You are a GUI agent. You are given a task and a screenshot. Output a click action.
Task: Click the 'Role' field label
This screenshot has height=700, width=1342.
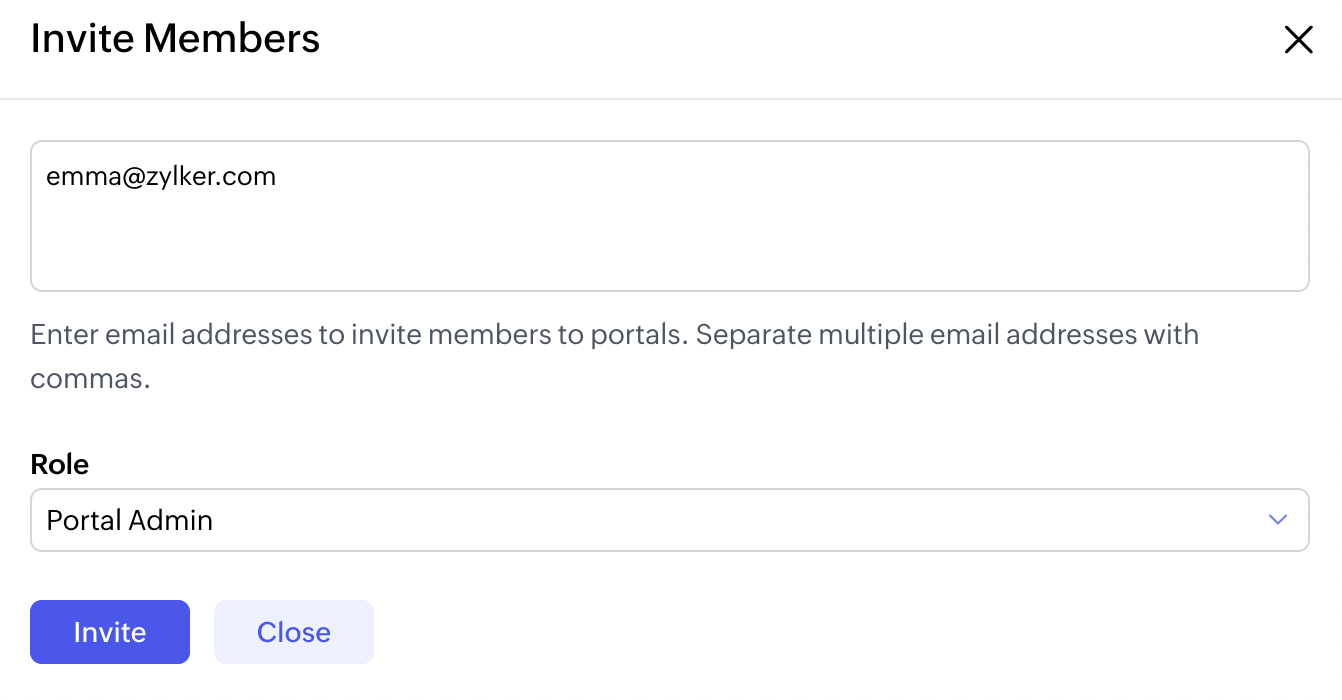[x=60, y=464]
